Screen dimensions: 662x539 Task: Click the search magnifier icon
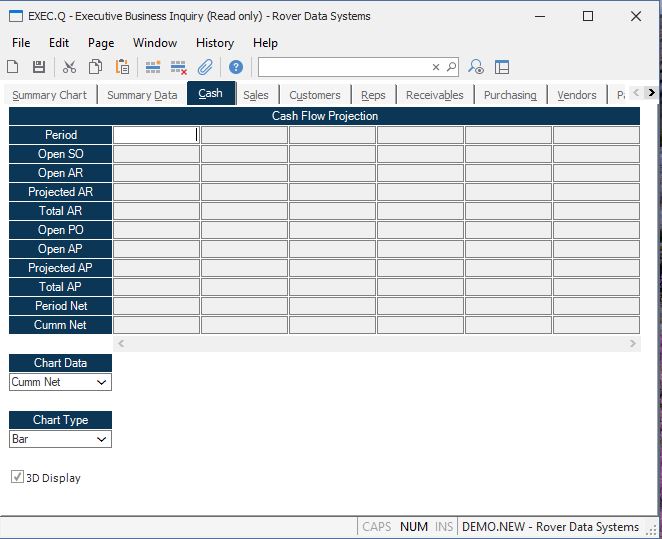(x=451, y=67)
